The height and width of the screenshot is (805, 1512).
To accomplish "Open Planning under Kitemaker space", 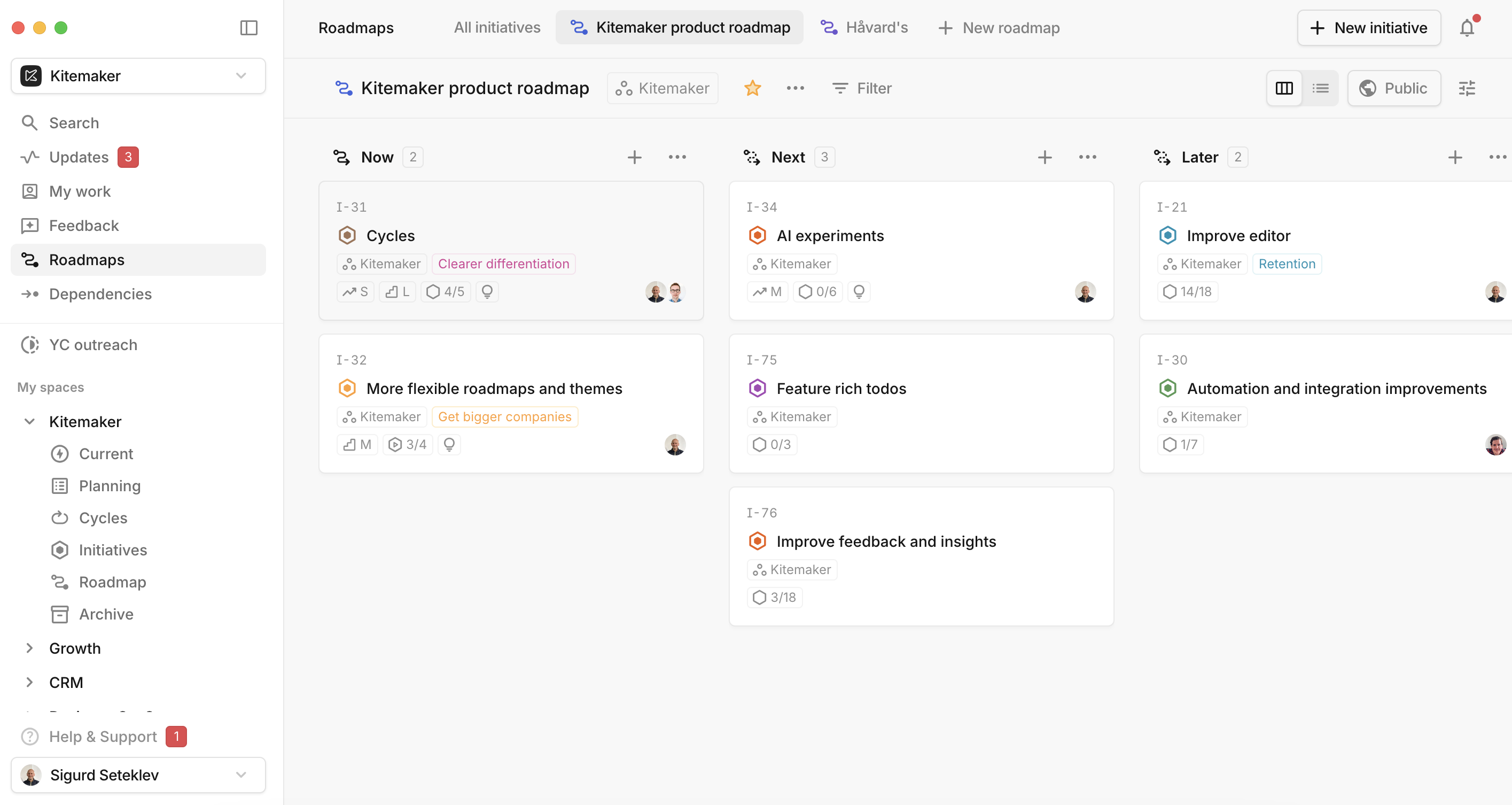I will tap(109, 485).
